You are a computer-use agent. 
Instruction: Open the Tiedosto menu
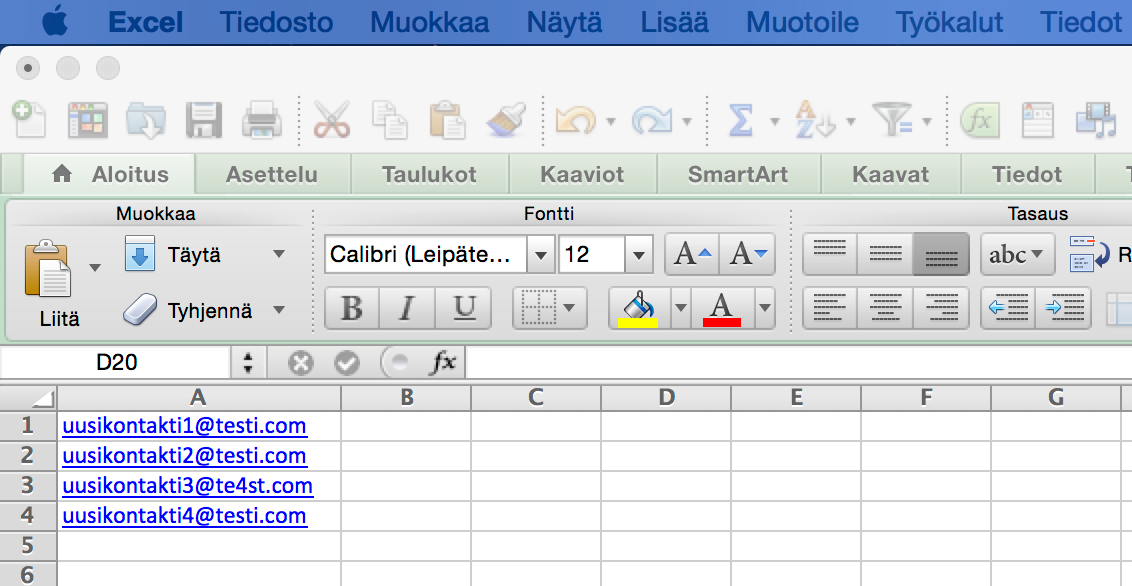[x=277, y=22]
